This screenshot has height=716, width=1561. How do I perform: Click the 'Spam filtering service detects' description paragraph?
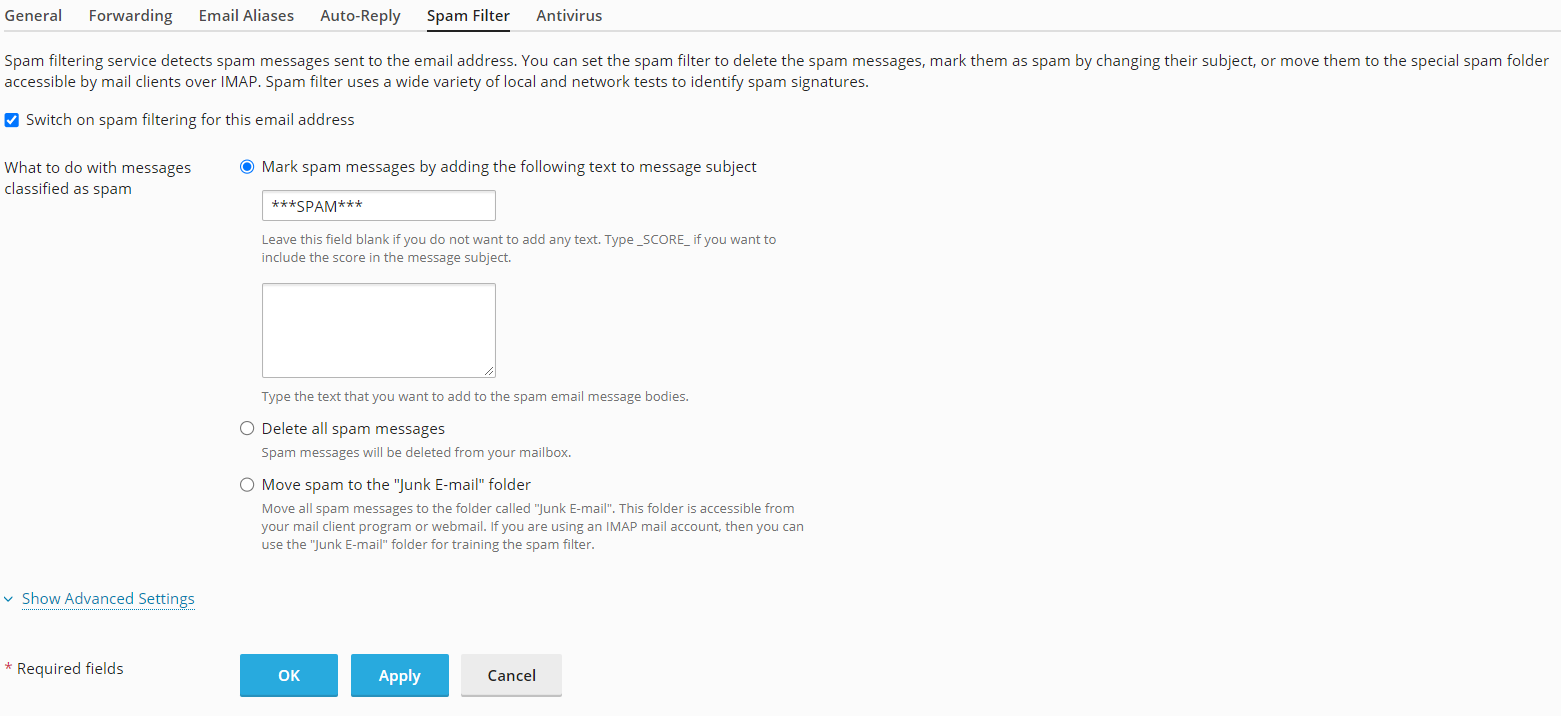point(777,71)
